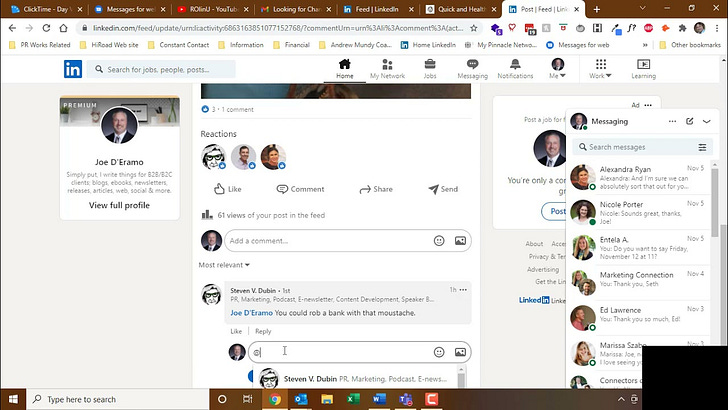
Task: Go back in browser
Action: [x=13, y=28]
